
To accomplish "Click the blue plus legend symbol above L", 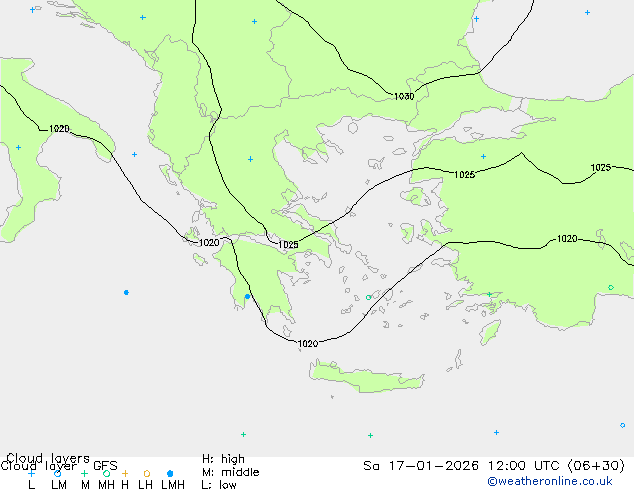I will point(31,473).
